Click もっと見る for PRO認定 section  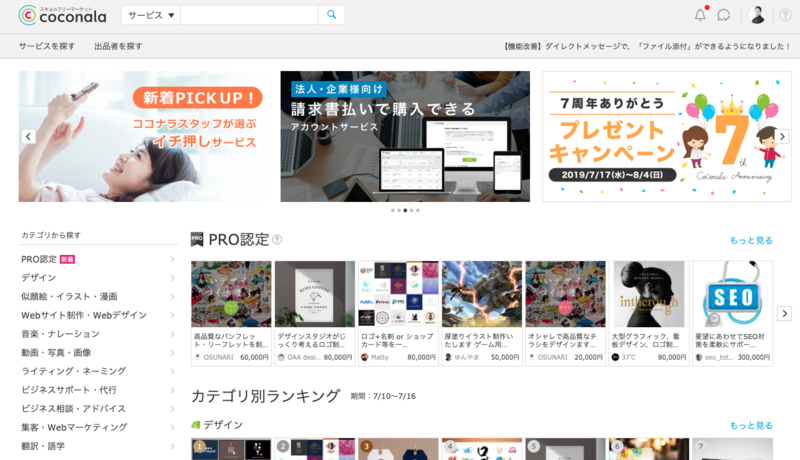[751, 240]
